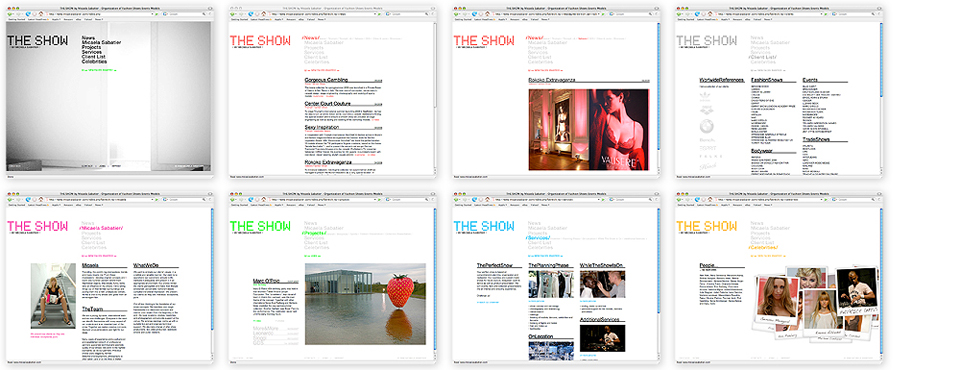960x370 pixels.
Task: Click the Back arrow in the red News article-list window
Action: click(231, 14)
